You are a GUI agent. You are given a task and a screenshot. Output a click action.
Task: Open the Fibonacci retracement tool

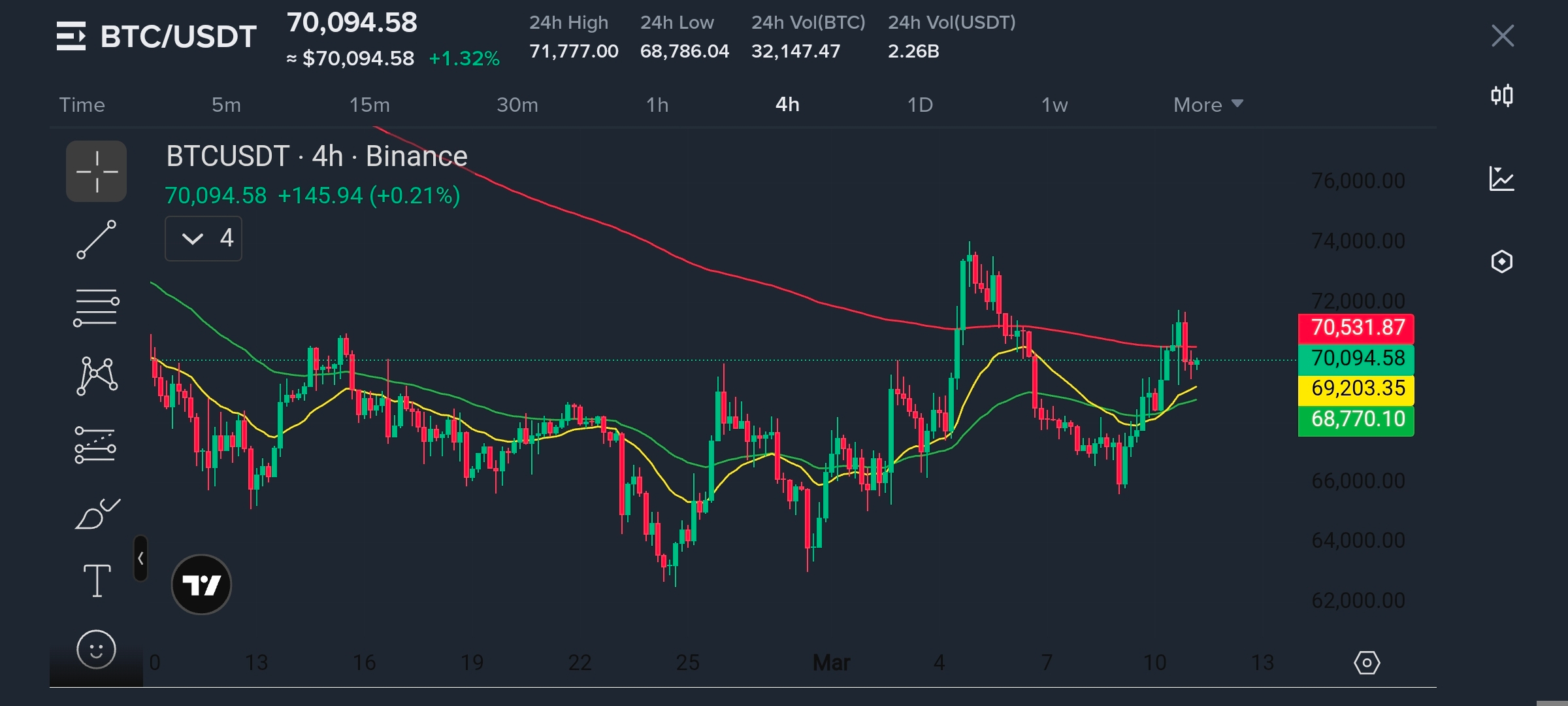[x=97, y=307]
